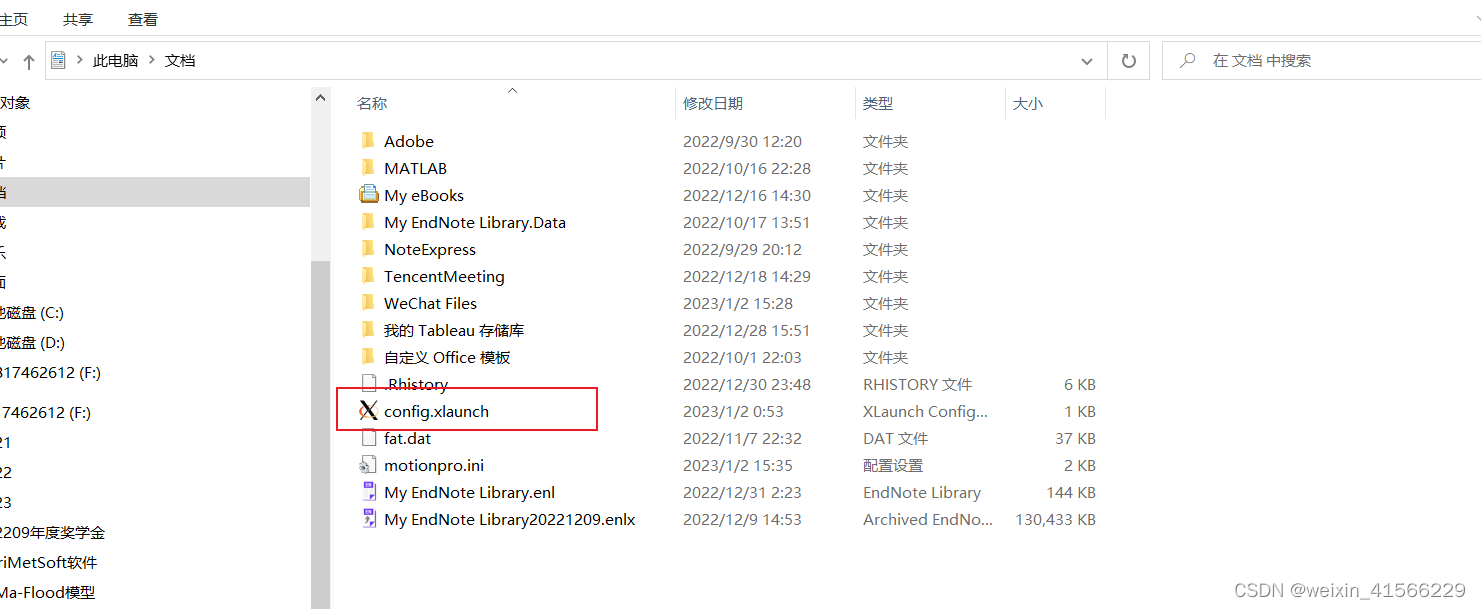Image resolution: width=1481 pixels, height=609 pixels.
Task: Click the My EndNote Library.enl EndNote icon
Action: [x=369, y=492]
